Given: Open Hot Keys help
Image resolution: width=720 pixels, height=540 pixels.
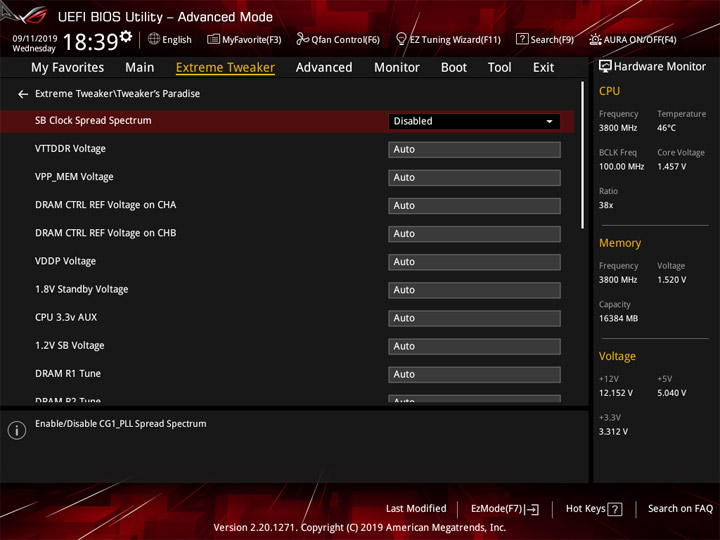Looking at the screenshot, I should pyautogui.click(x=594, y=509).
